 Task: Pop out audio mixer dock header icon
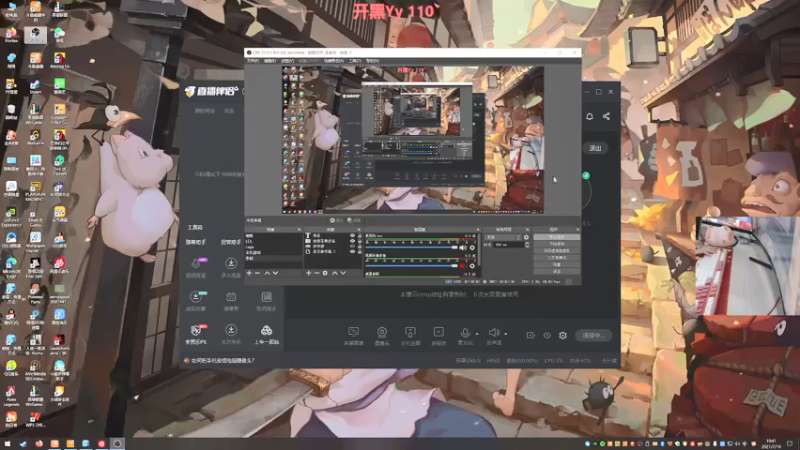(478, 230)
